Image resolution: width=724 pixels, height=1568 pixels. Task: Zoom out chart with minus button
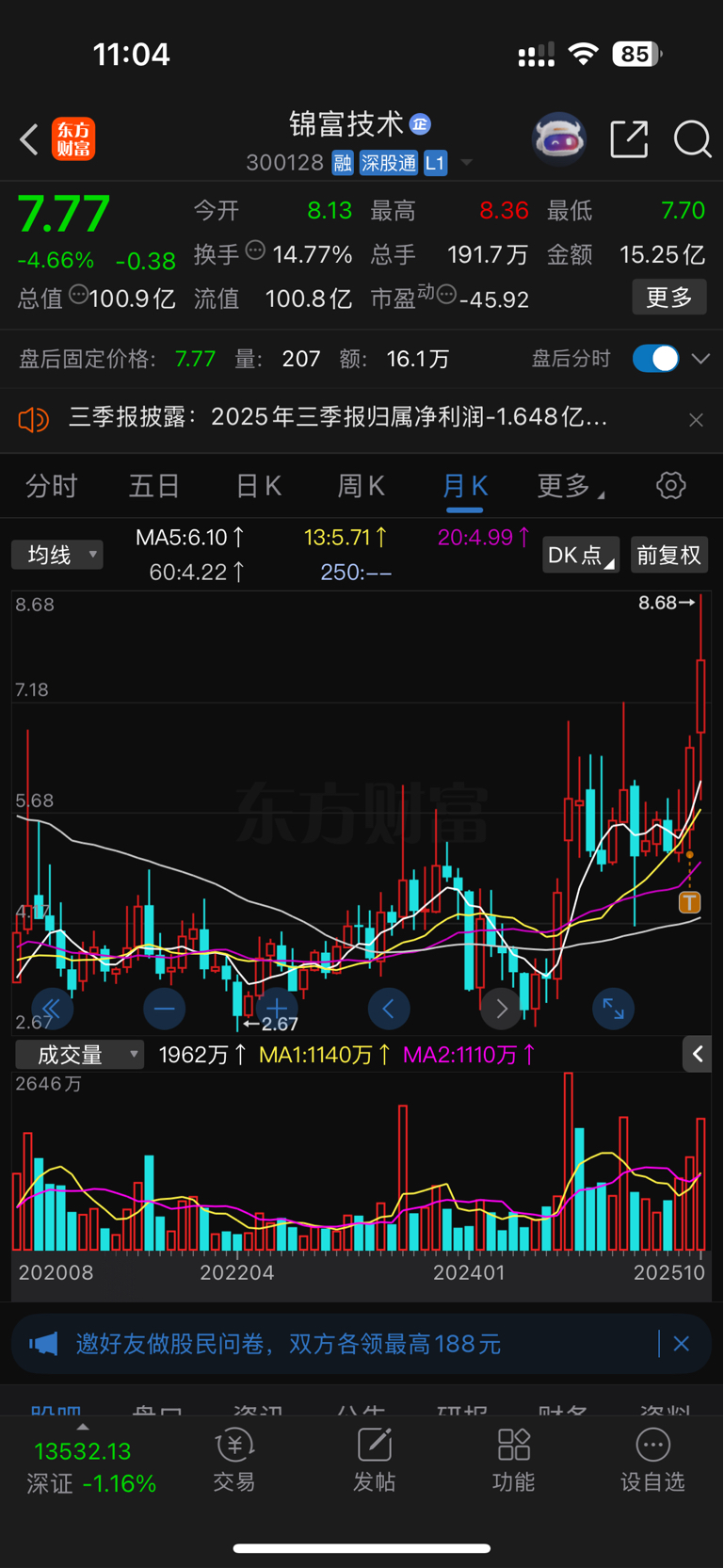pyautogui.click(x=164, y=1010)
